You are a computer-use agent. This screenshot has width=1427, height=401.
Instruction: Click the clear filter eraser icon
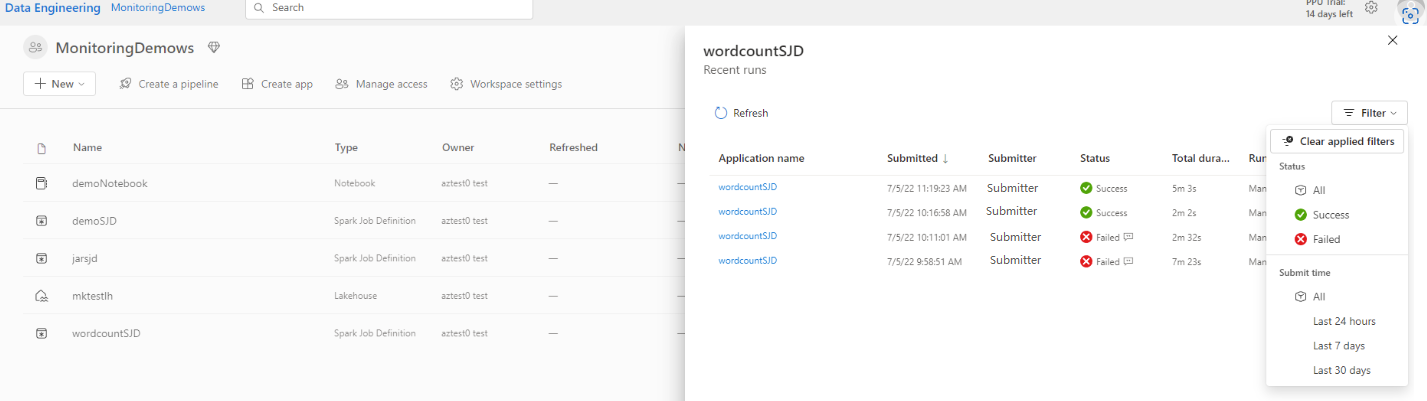click(x=1288, y=141)
